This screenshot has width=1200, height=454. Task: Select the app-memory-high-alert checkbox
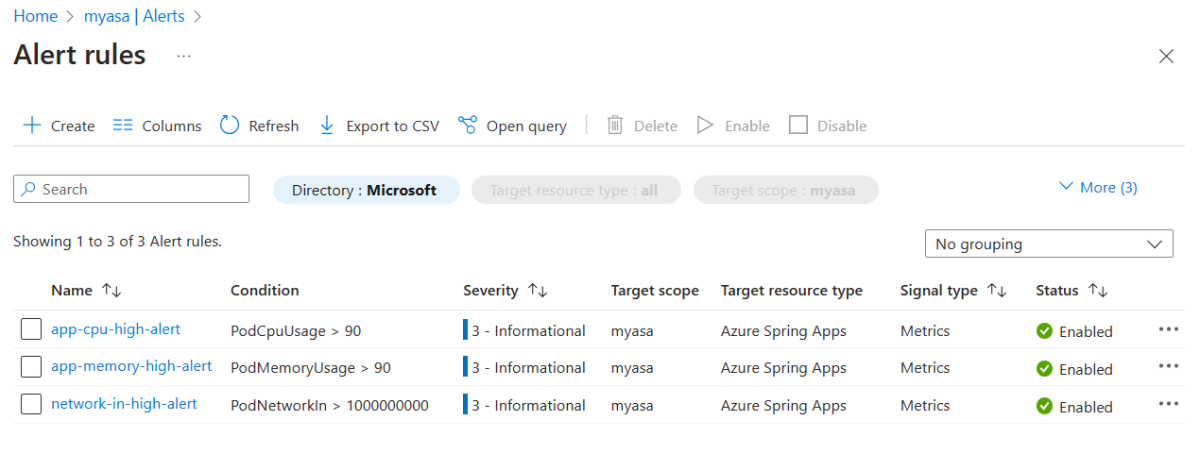(32, 367)
